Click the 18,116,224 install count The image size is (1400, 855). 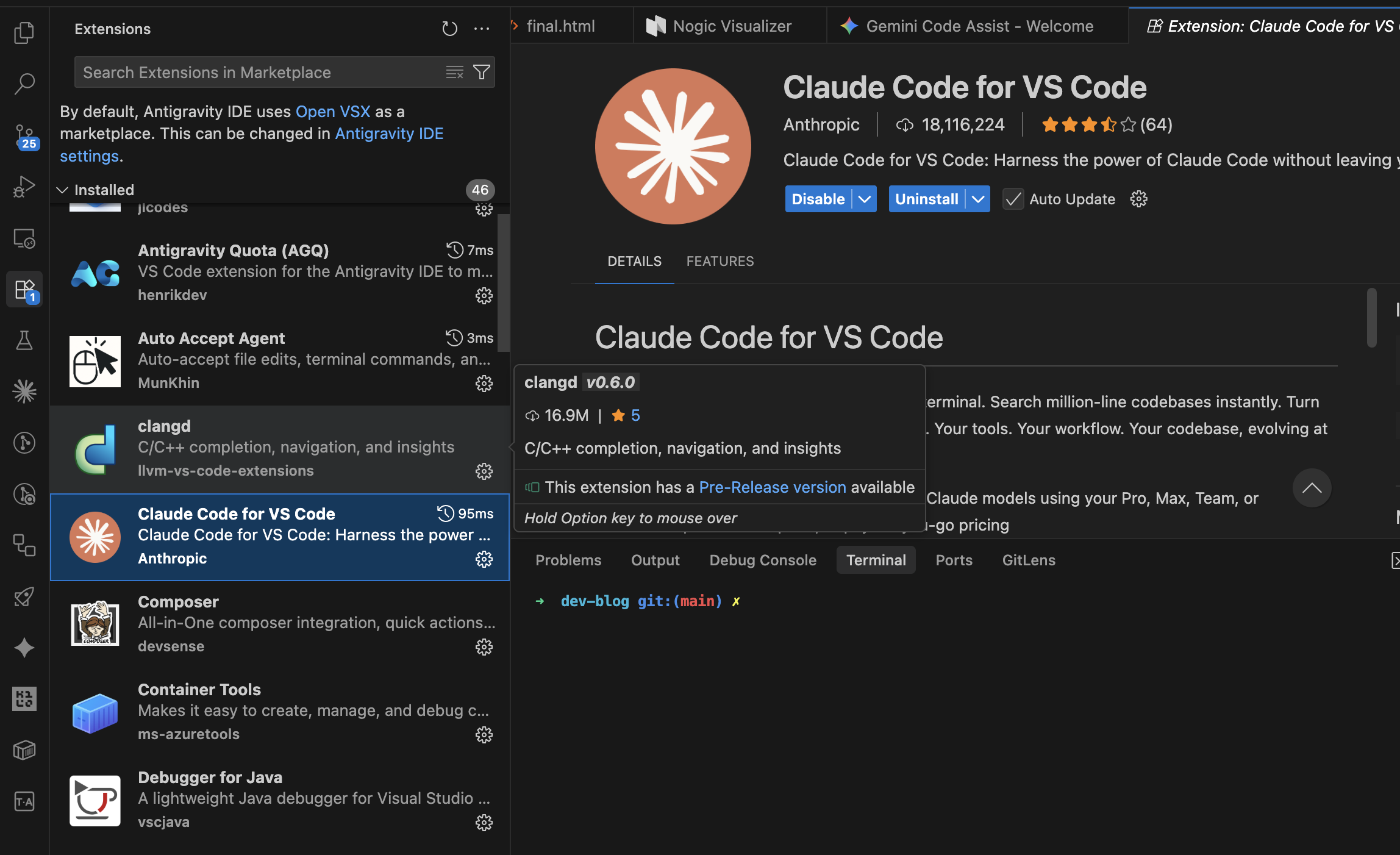pos(950,125)
